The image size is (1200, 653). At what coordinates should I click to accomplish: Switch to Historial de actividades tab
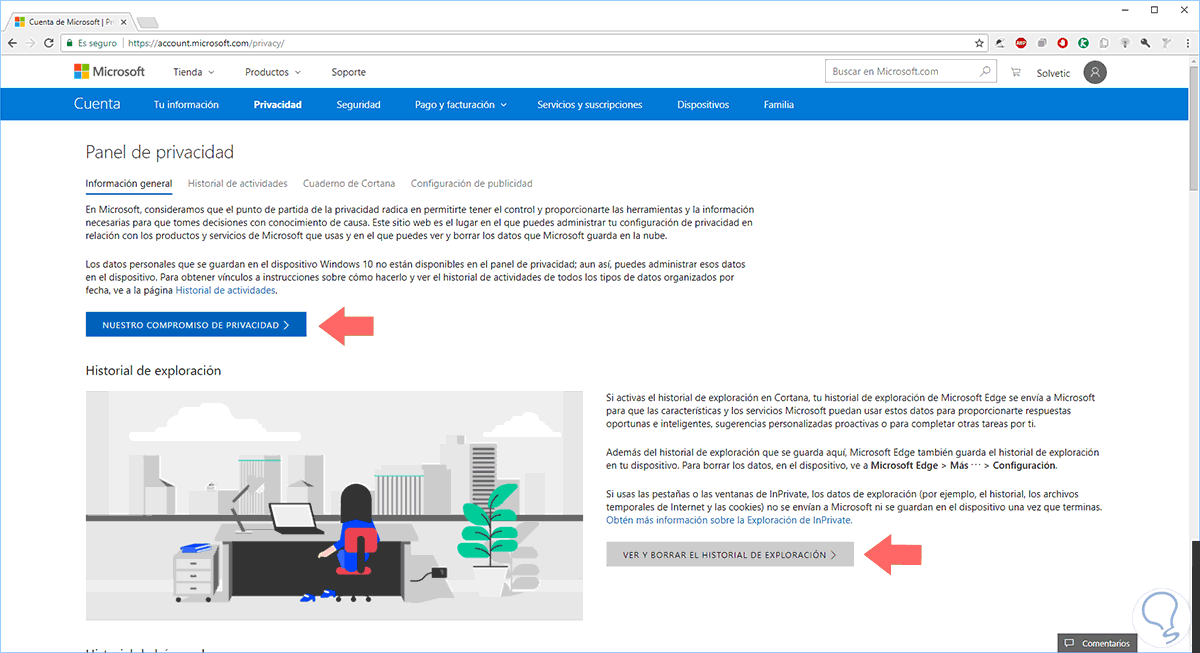(x=238, y=183)
